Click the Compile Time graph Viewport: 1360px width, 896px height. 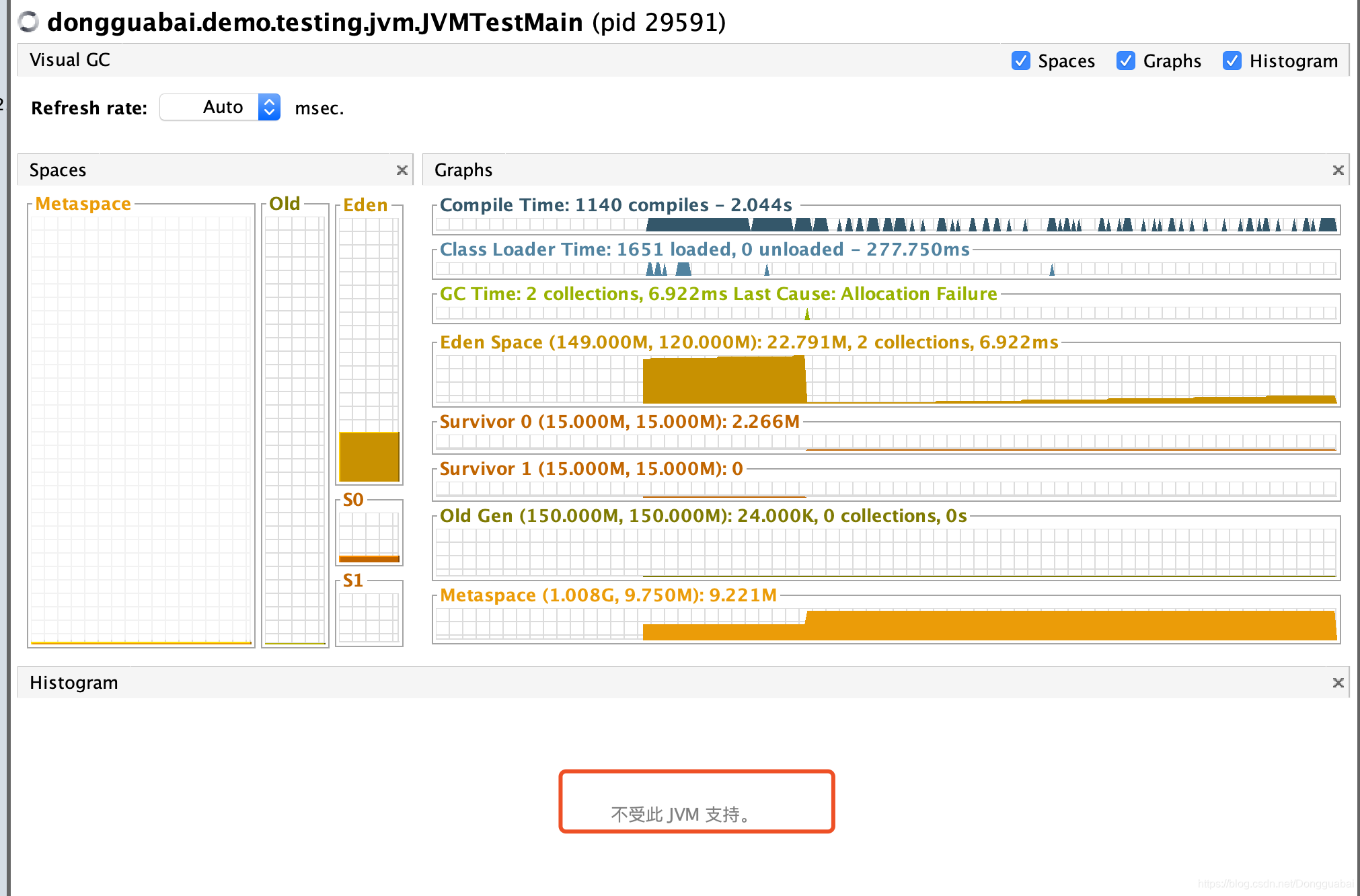(x=888, y=223)
